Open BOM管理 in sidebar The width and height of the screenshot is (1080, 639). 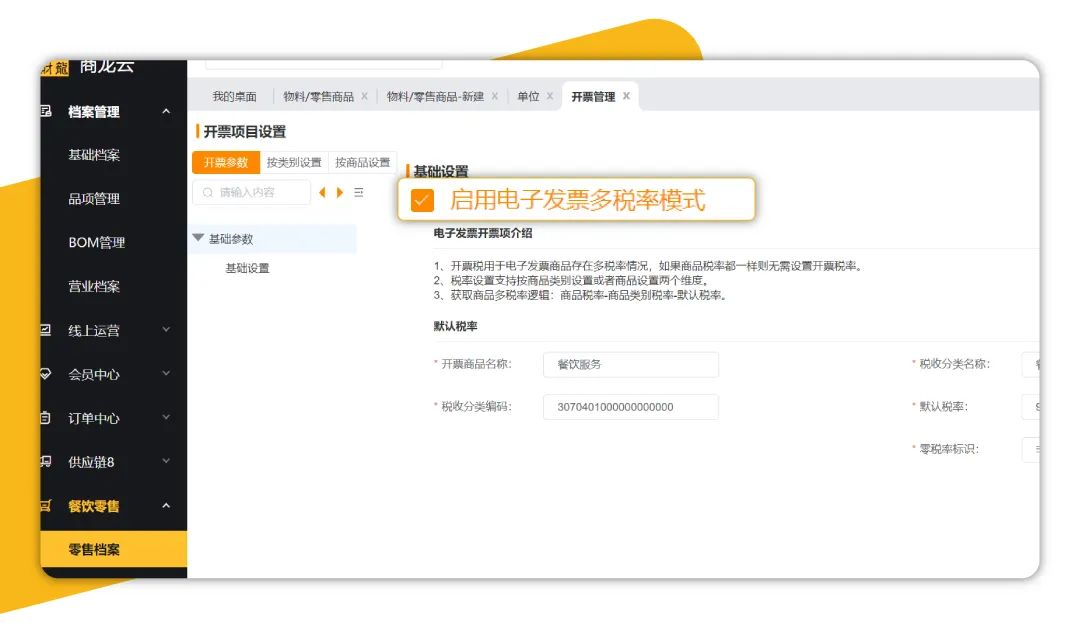(x=96, y=242)
